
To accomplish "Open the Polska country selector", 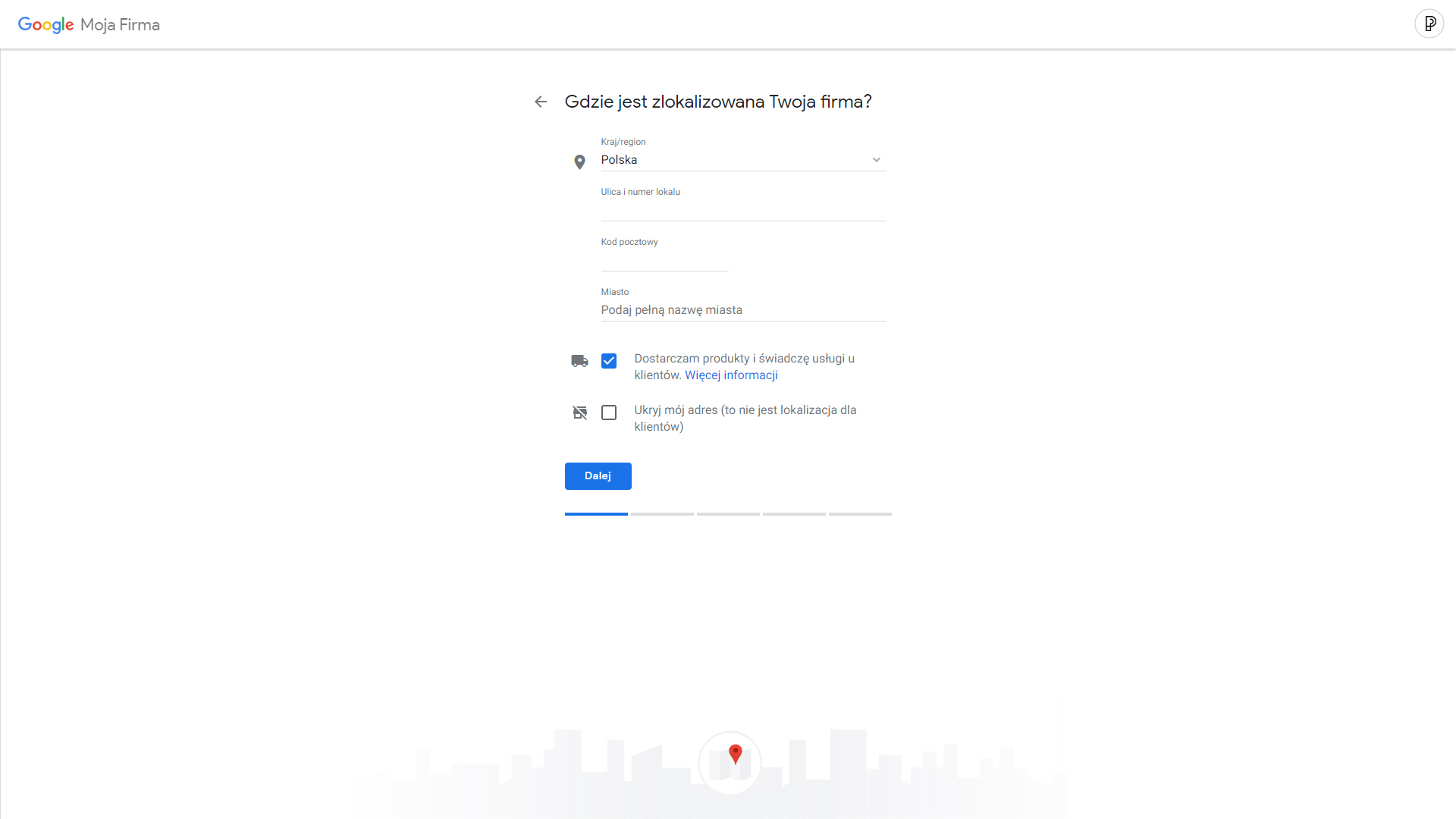I will (x=728, y=160).
